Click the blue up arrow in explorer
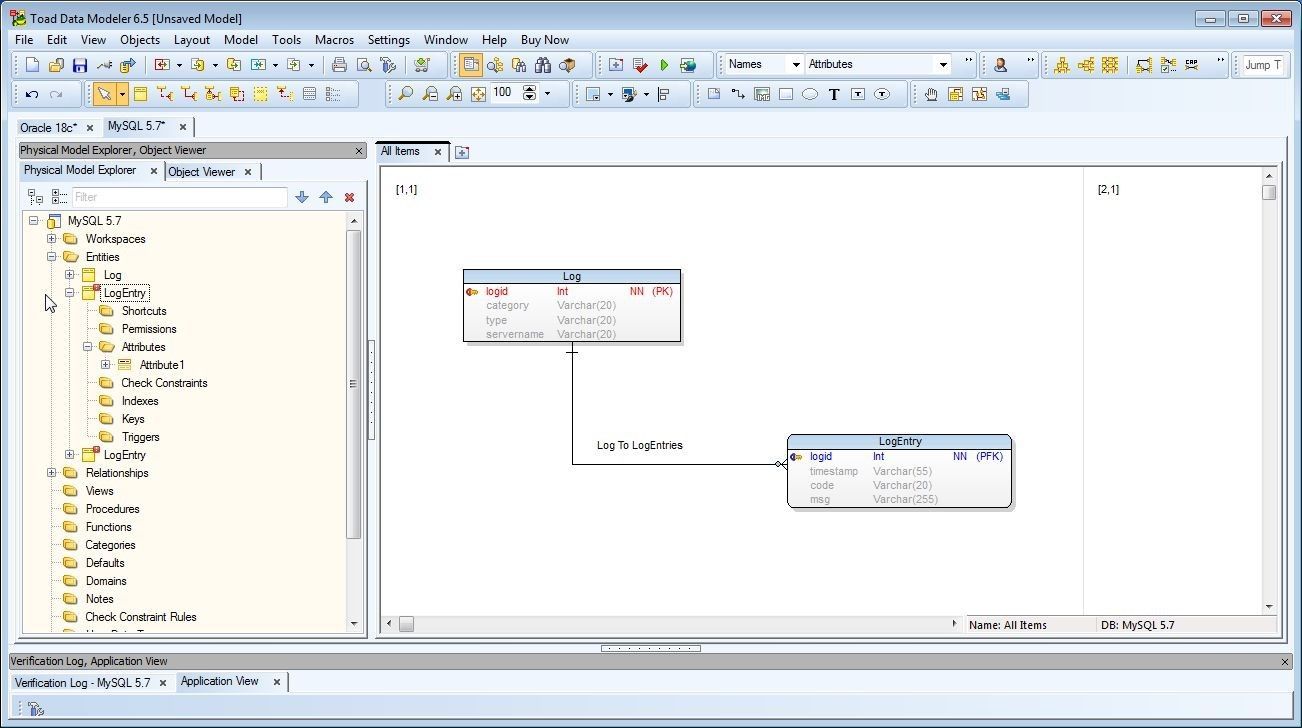The width and height of the screenshot is (1302, 728). (x=326, y=197)
